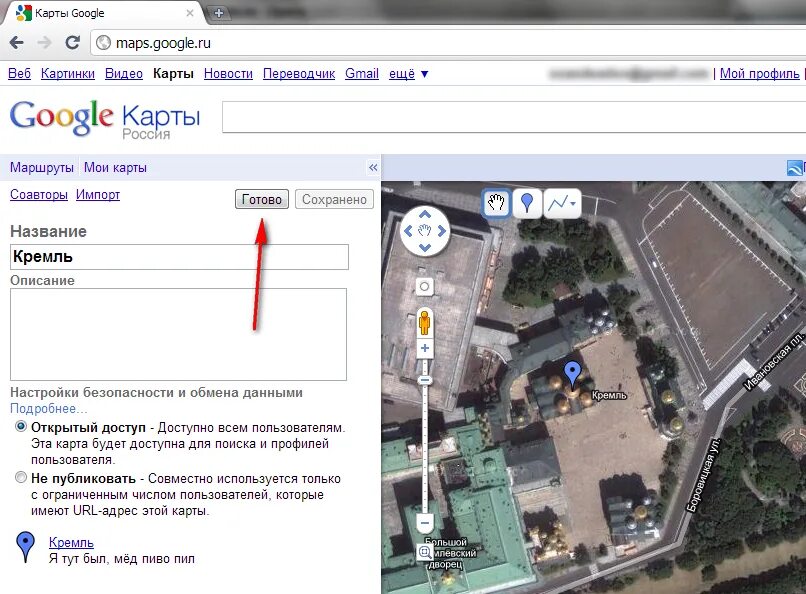Viewport: 806px width, 594px height.
Task: Select Открытый доступ radio option
Action: (x=21, y=426)
